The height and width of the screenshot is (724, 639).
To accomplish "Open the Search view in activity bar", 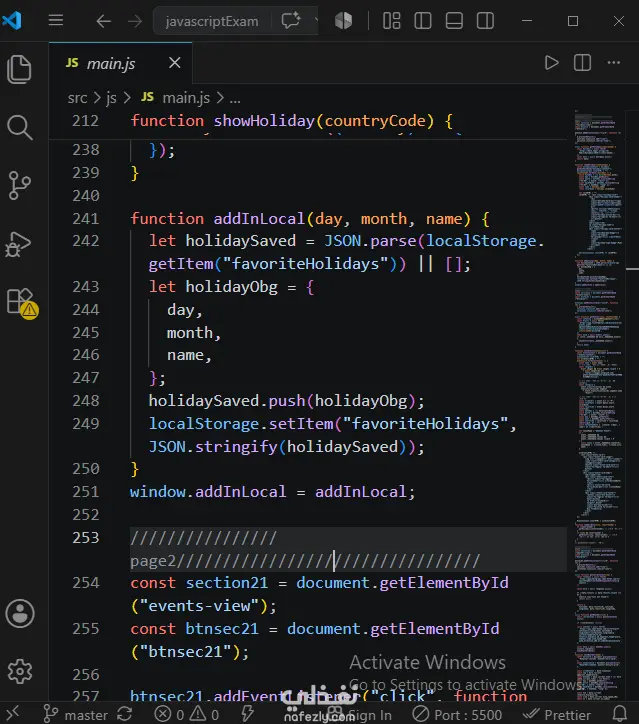I will tap(19, 127).
